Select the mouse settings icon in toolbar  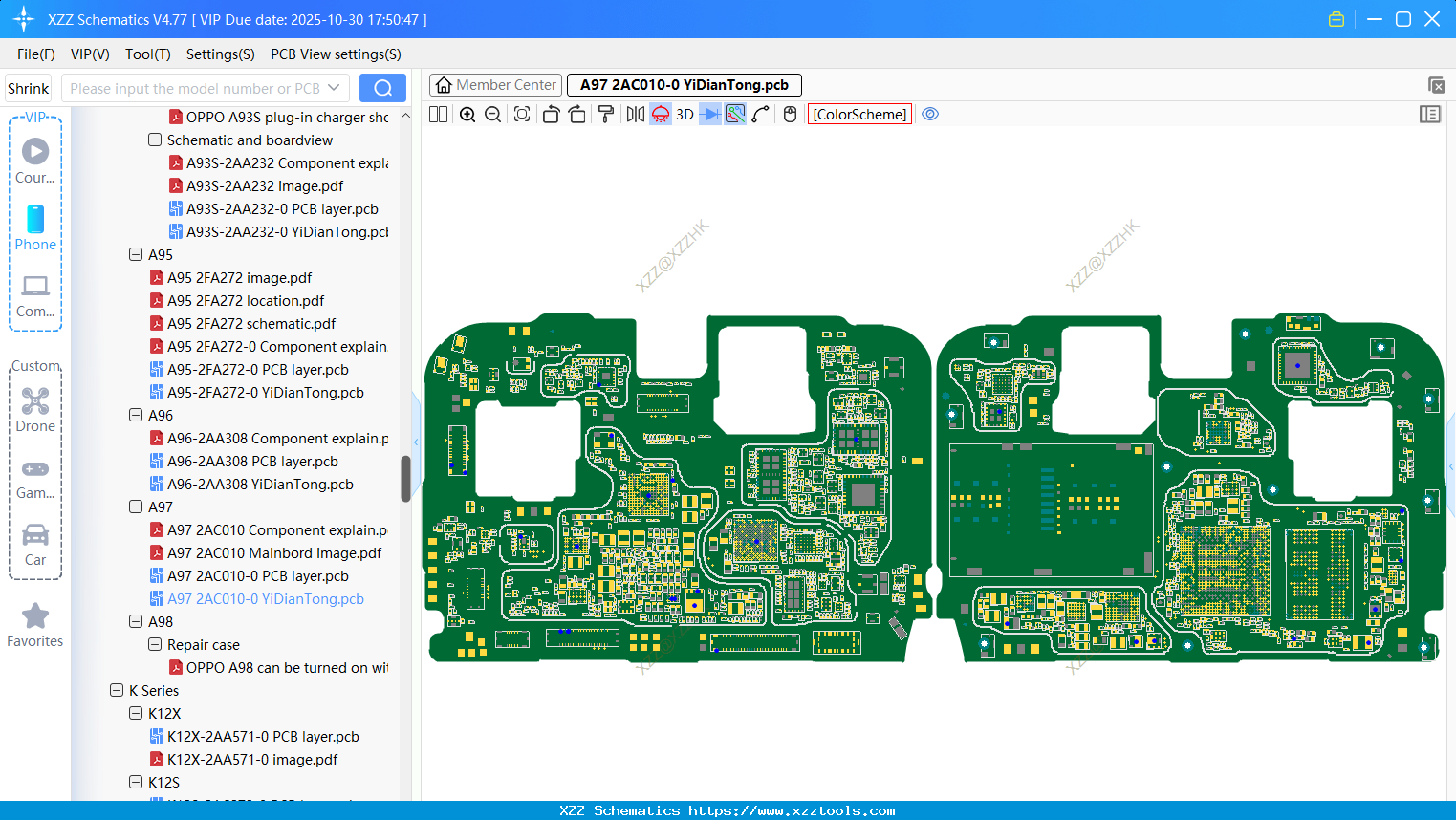pos(790,114)
